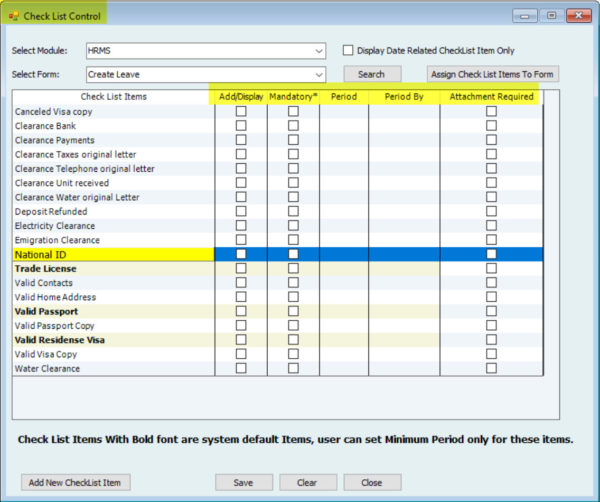Mark Water Clearance as Mandatory
This screenshot has width=600, height=502.
pyautogui.click(x=293, y=369)
